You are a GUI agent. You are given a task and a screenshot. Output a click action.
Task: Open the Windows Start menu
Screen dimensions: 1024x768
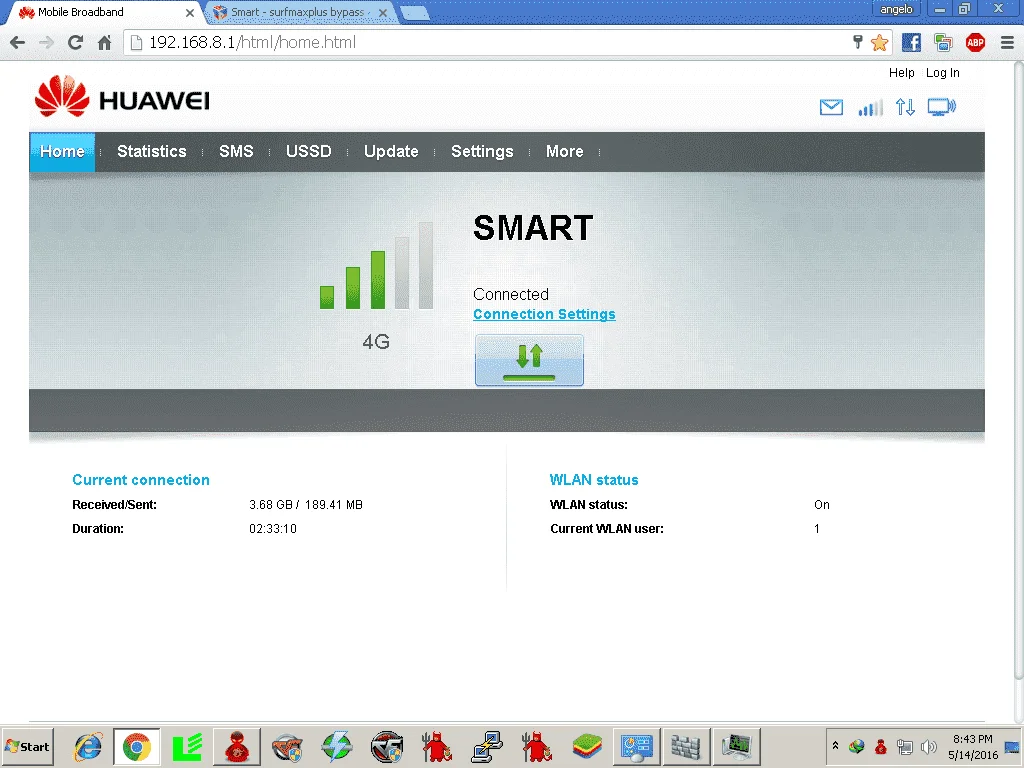pos(27,746)
